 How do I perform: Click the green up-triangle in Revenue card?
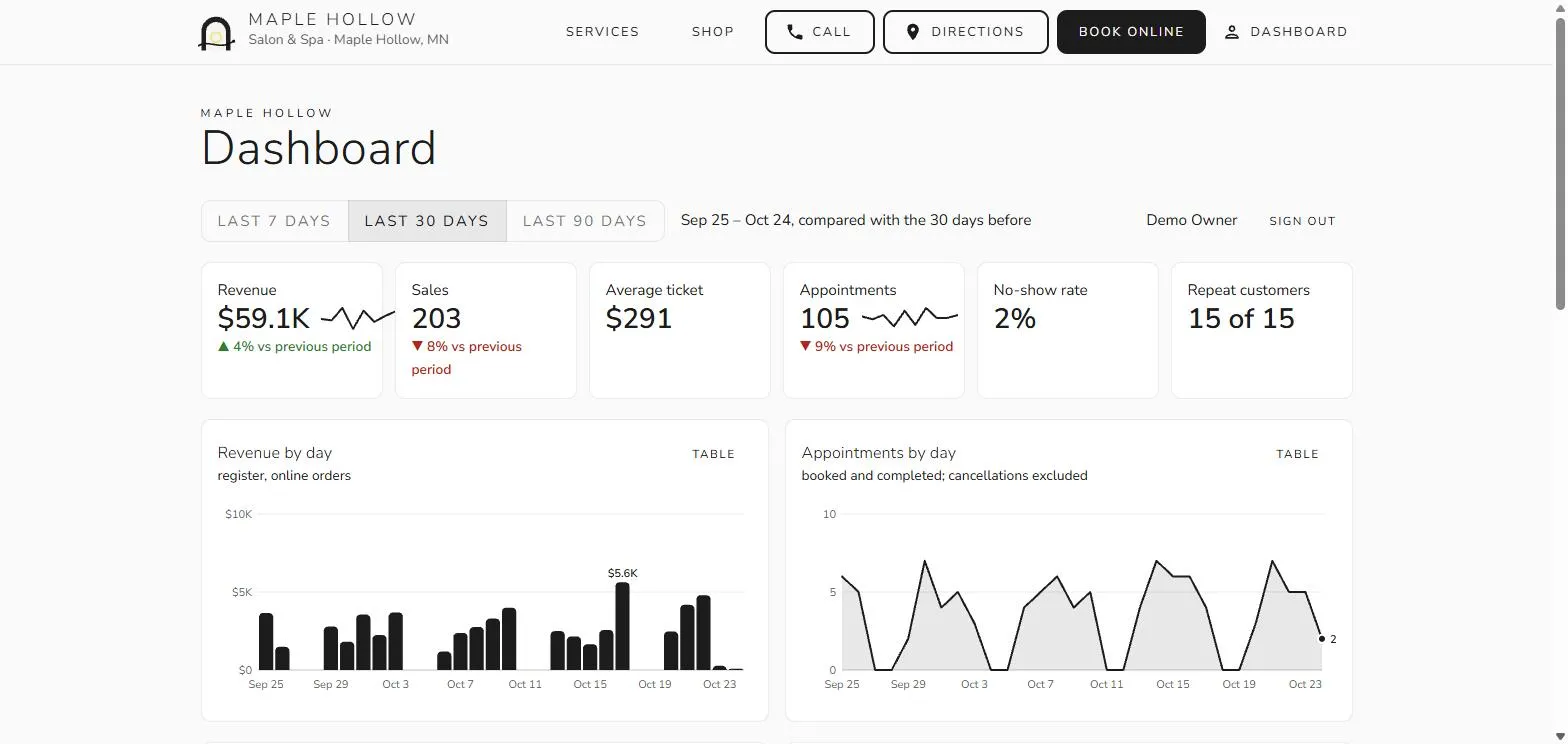click(224, 346)
